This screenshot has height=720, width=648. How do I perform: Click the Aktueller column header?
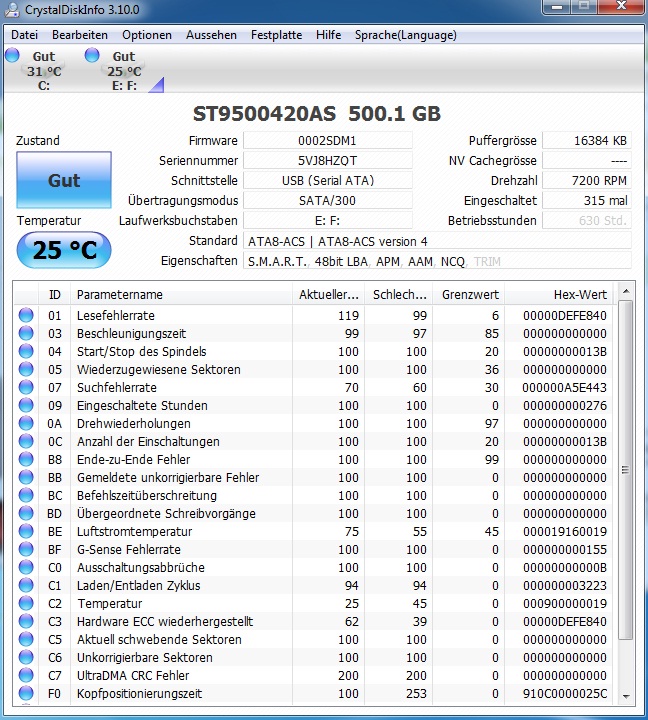[328, 294]
